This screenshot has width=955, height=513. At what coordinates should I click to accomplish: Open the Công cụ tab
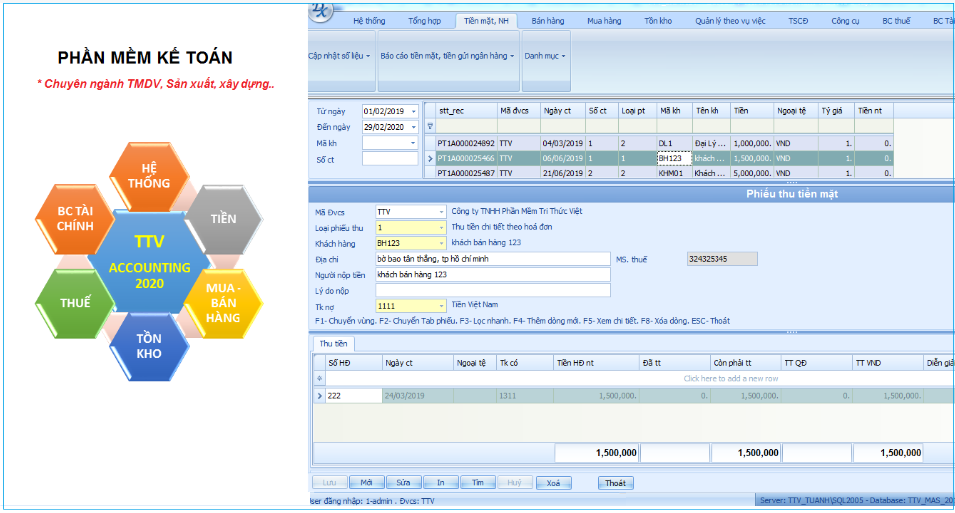pyautogui.click(x=845, y=21)
